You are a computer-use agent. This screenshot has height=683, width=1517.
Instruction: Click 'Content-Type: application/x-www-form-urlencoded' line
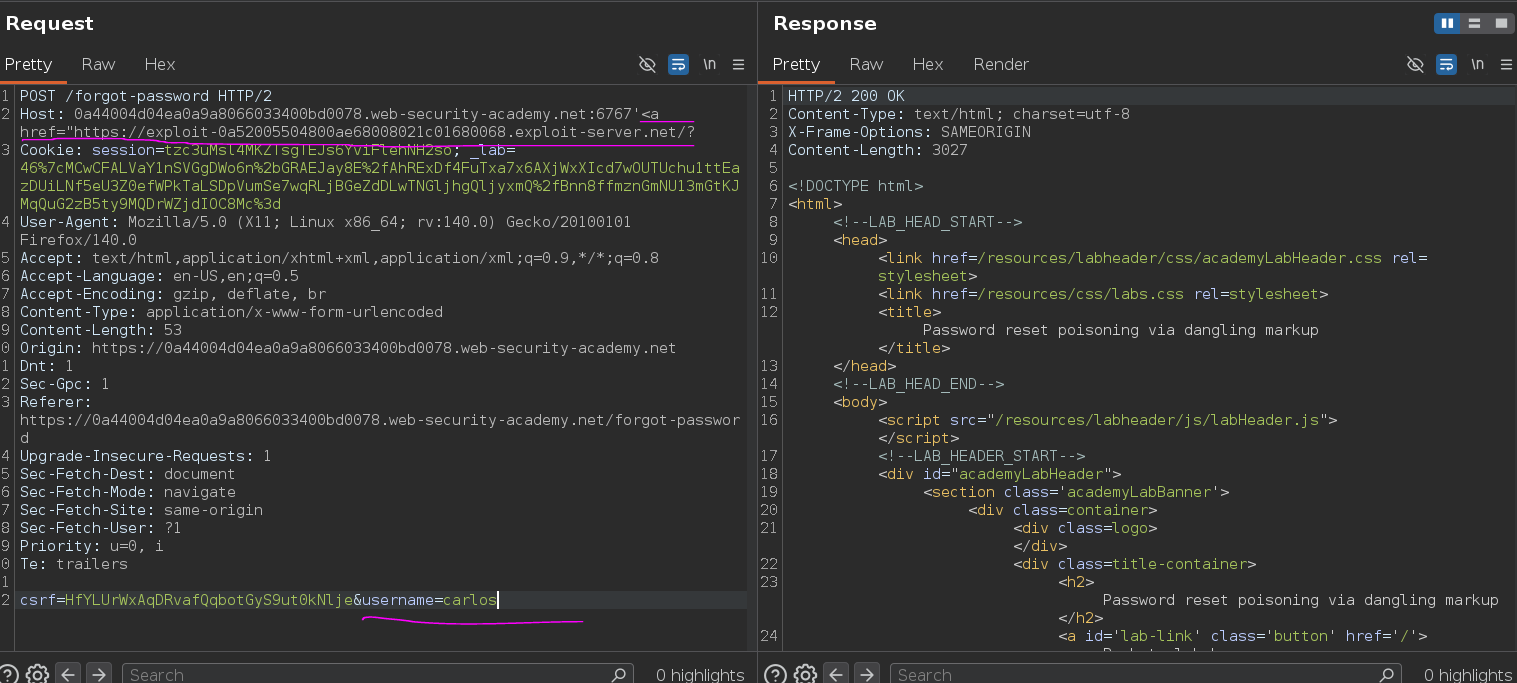(x=231, y=312)
